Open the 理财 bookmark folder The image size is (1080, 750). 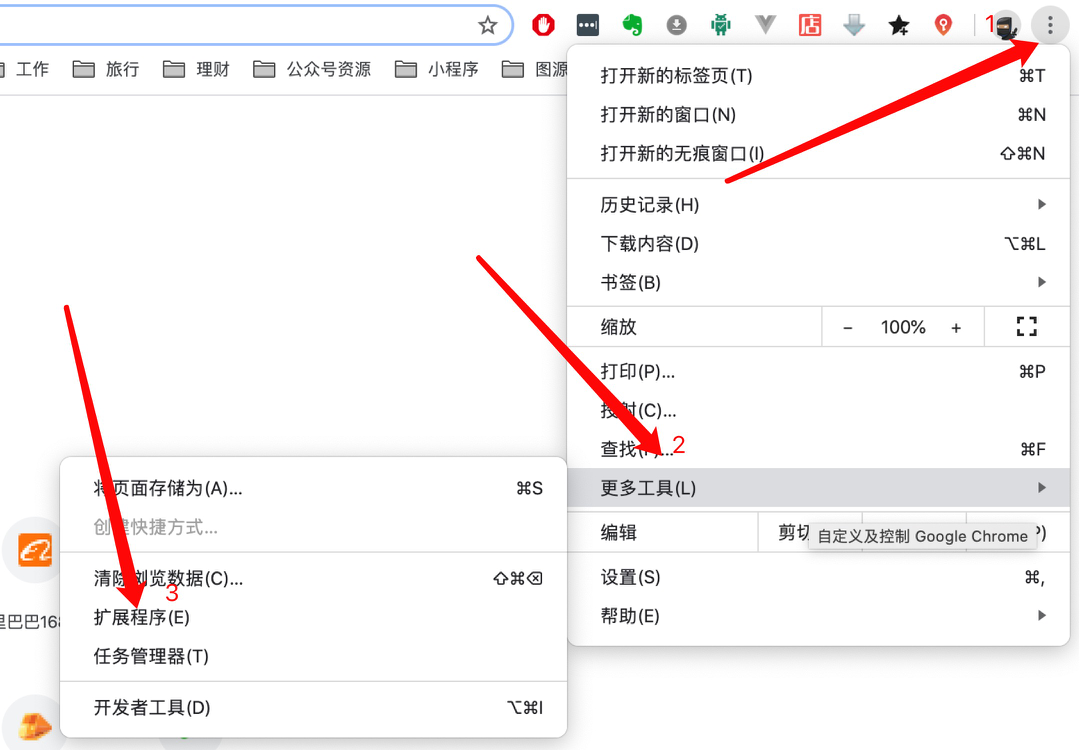tap(196, 69)
